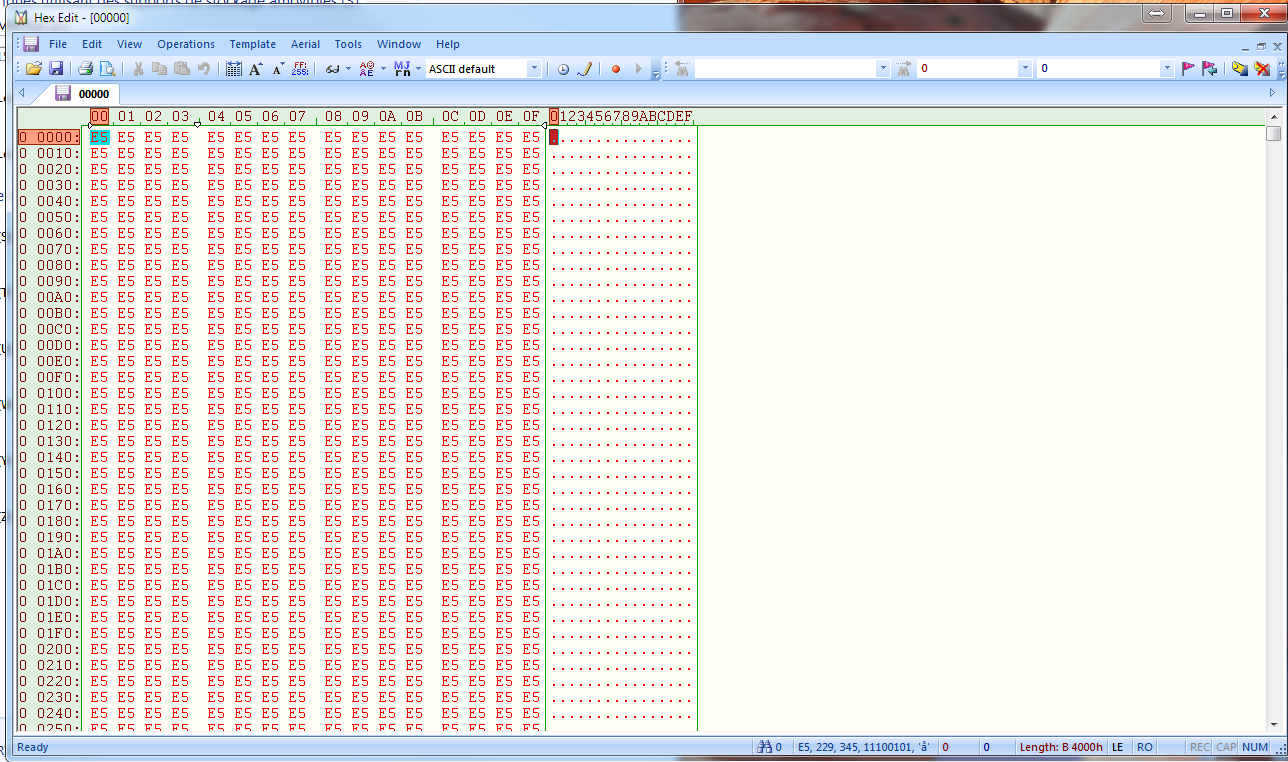This screenshot has width=1288, height=762.
Task: Click the Length: B 4000h status pane
Action: 1061,747
